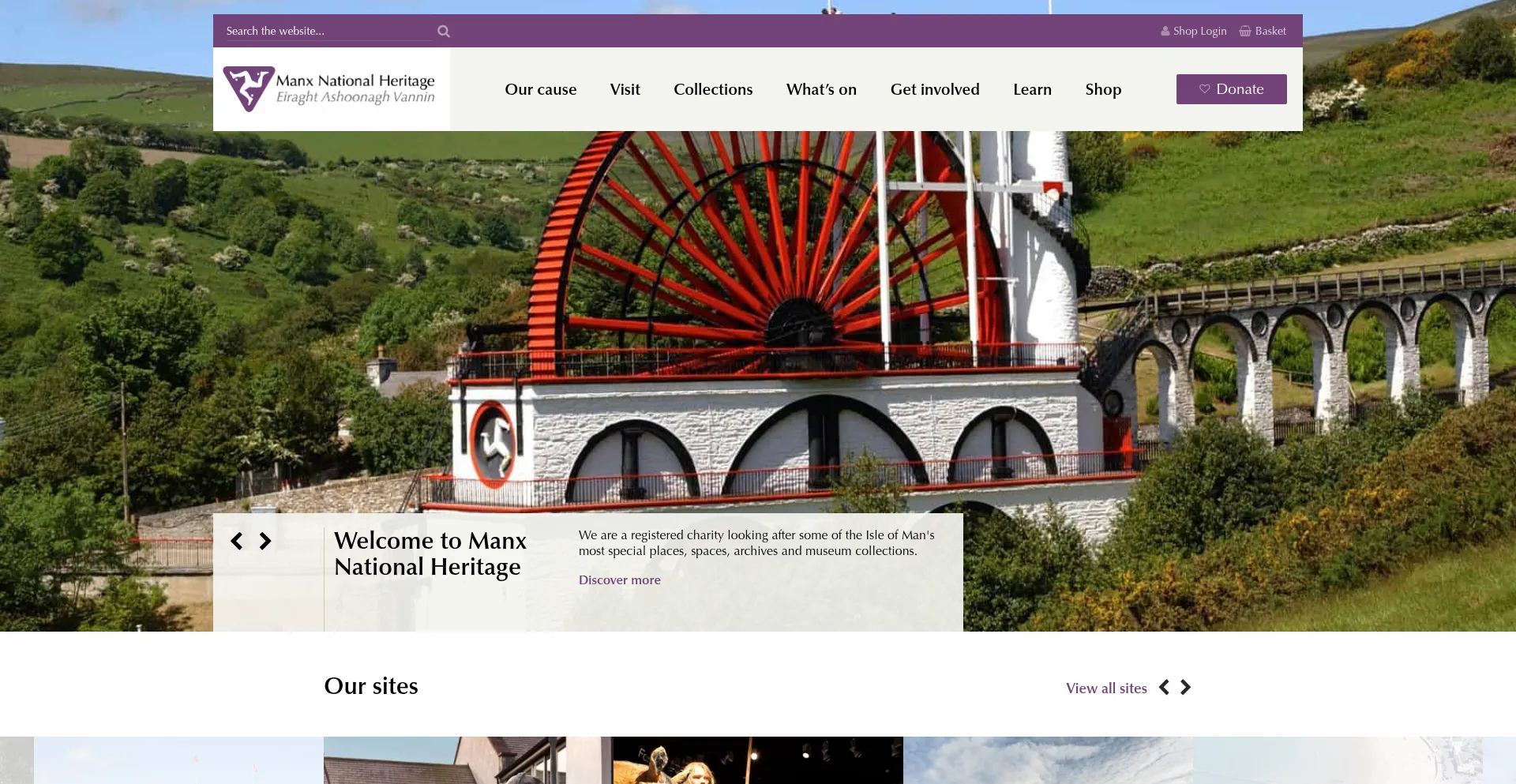
Task: Show next sites carousel arrow
Action: tap(1185, 688)
